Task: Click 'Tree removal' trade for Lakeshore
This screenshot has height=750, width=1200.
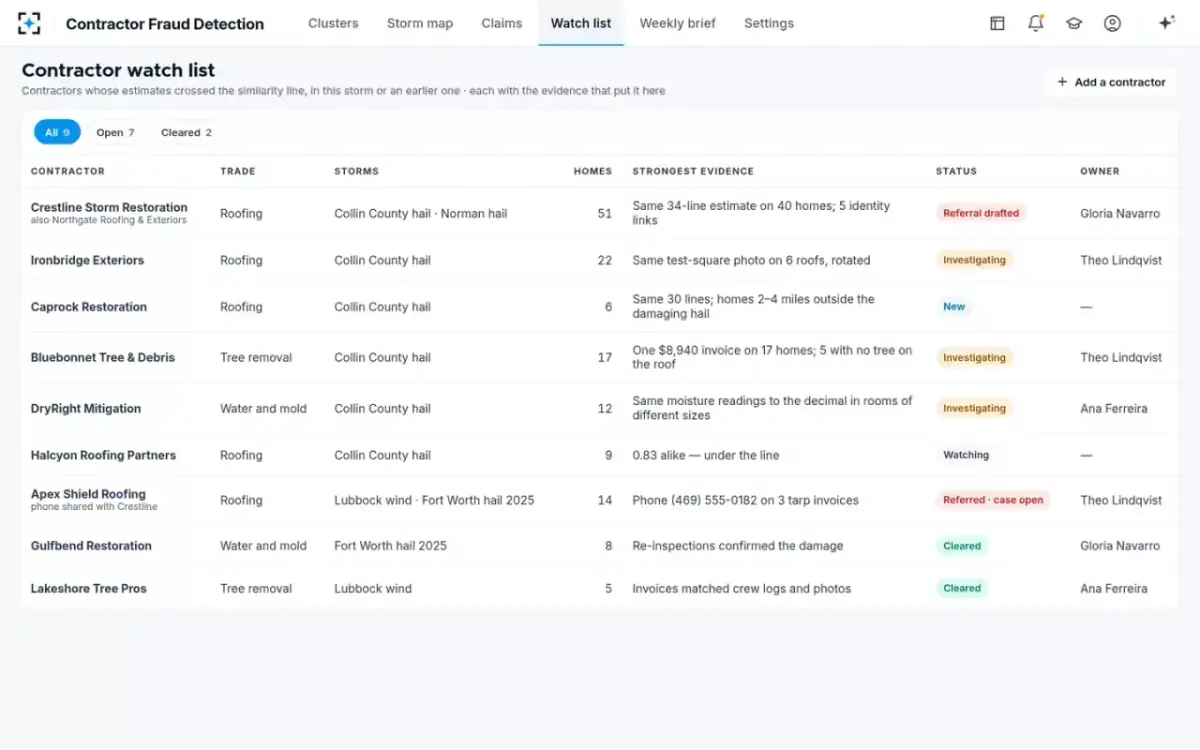Action: (x=256, y=588)
